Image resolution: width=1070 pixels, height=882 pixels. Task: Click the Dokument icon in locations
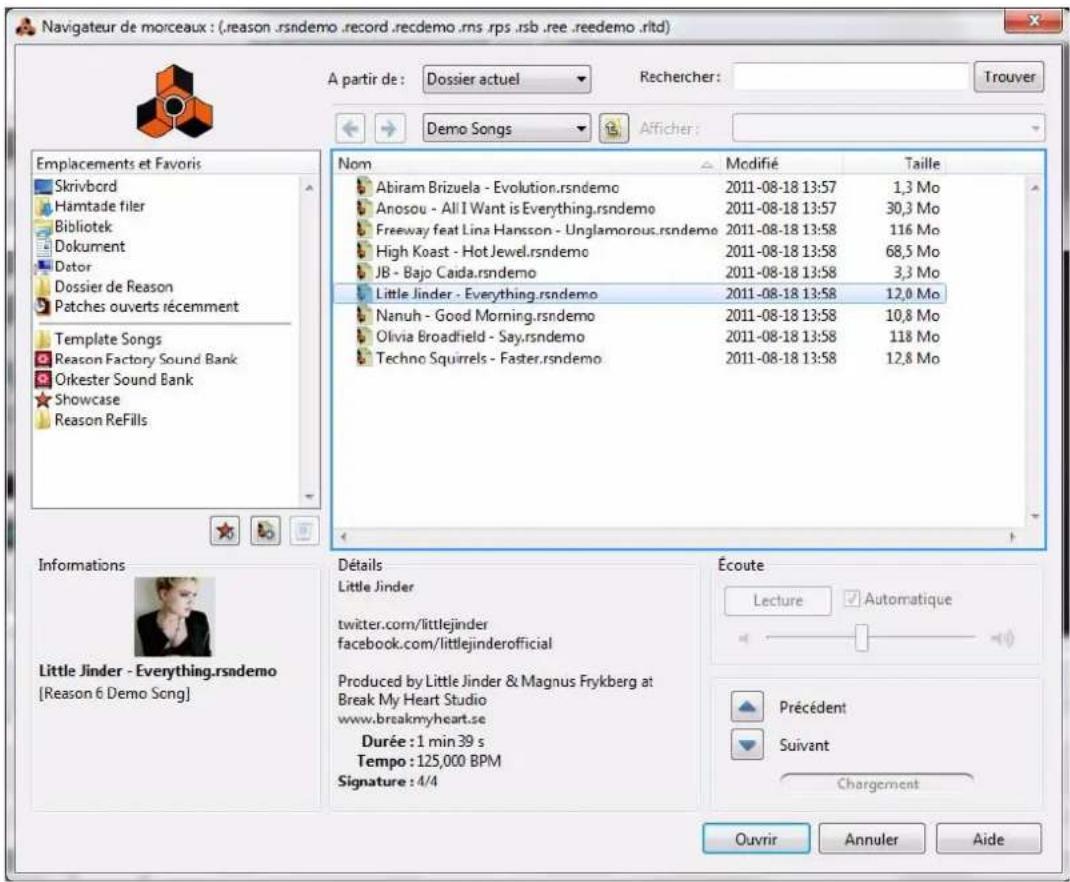click(44, 246)
